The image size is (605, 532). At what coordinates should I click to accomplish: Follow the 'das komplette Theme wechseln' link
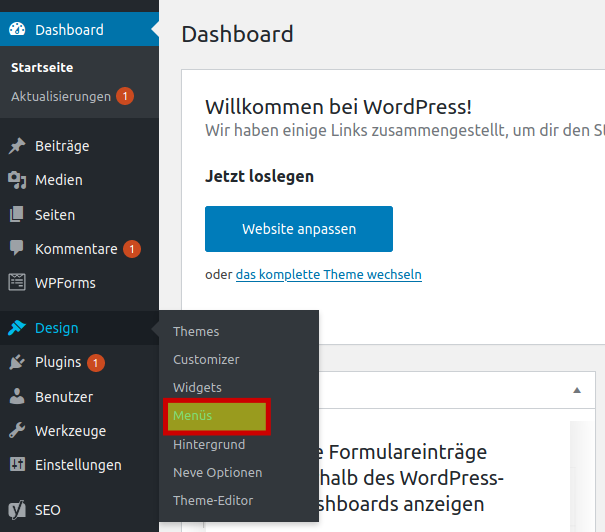coord(329,274)
